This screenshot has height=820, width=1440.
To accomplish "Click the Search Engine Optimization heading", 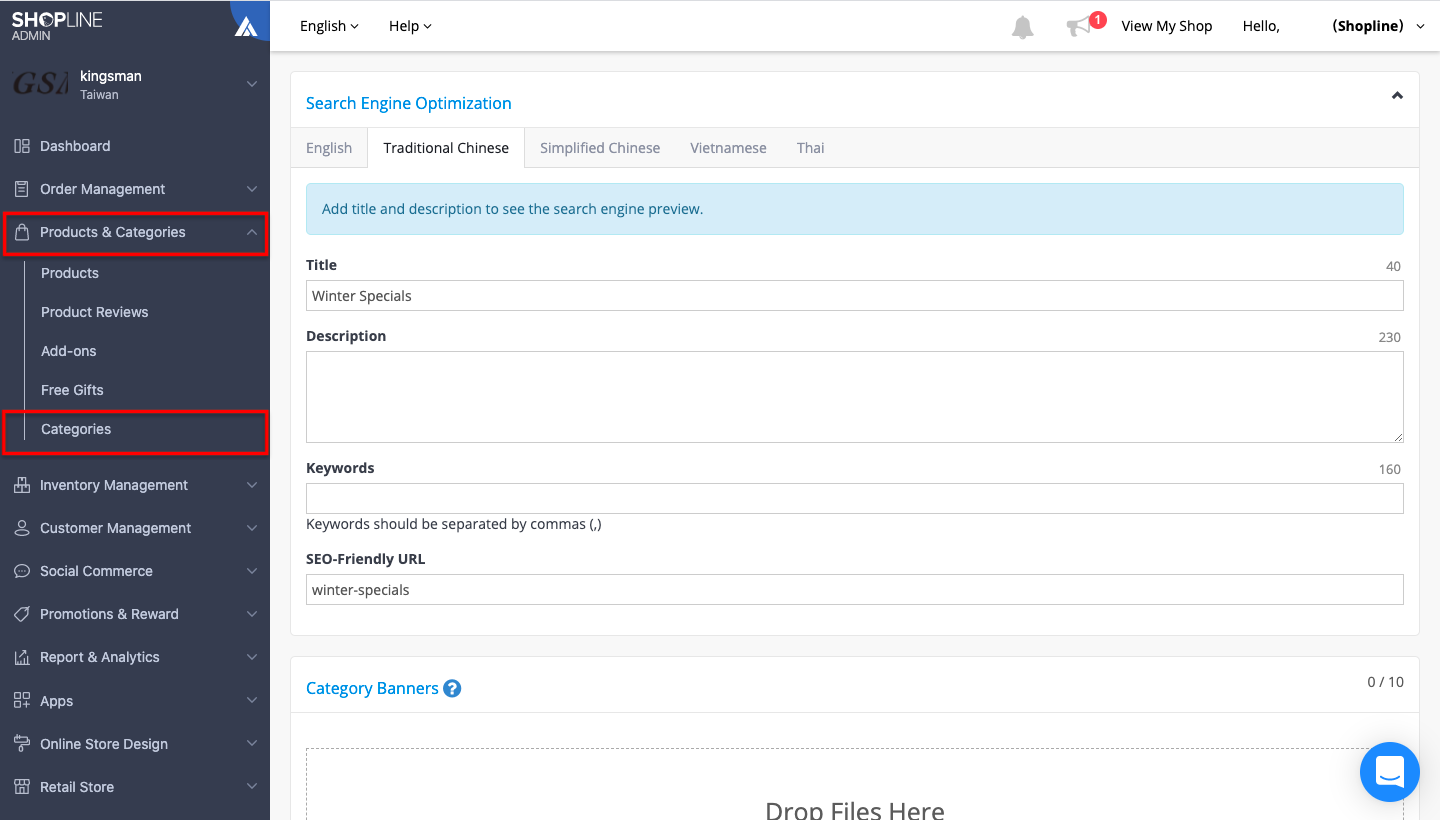I will pos(409,103).
